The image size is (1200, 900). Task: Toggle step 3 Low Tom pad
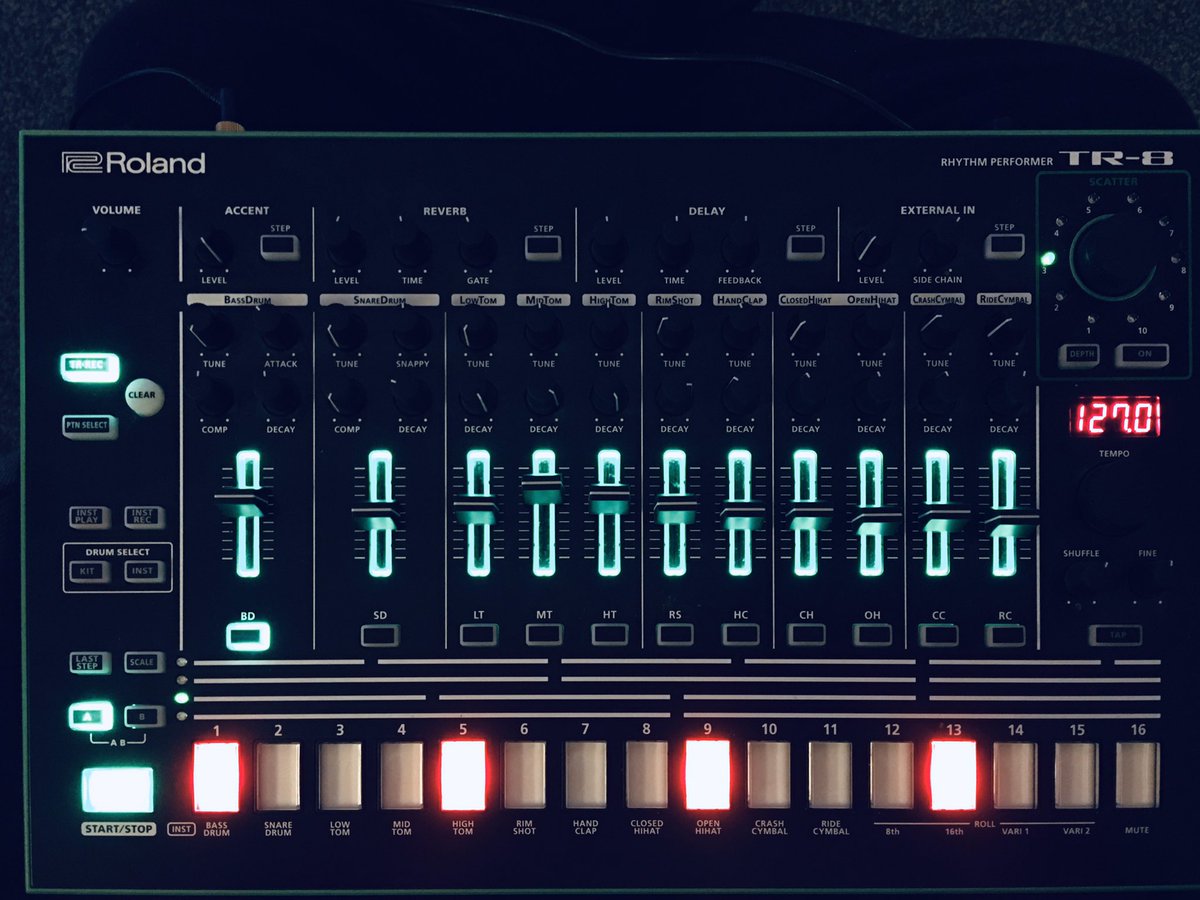pos(340,776)
